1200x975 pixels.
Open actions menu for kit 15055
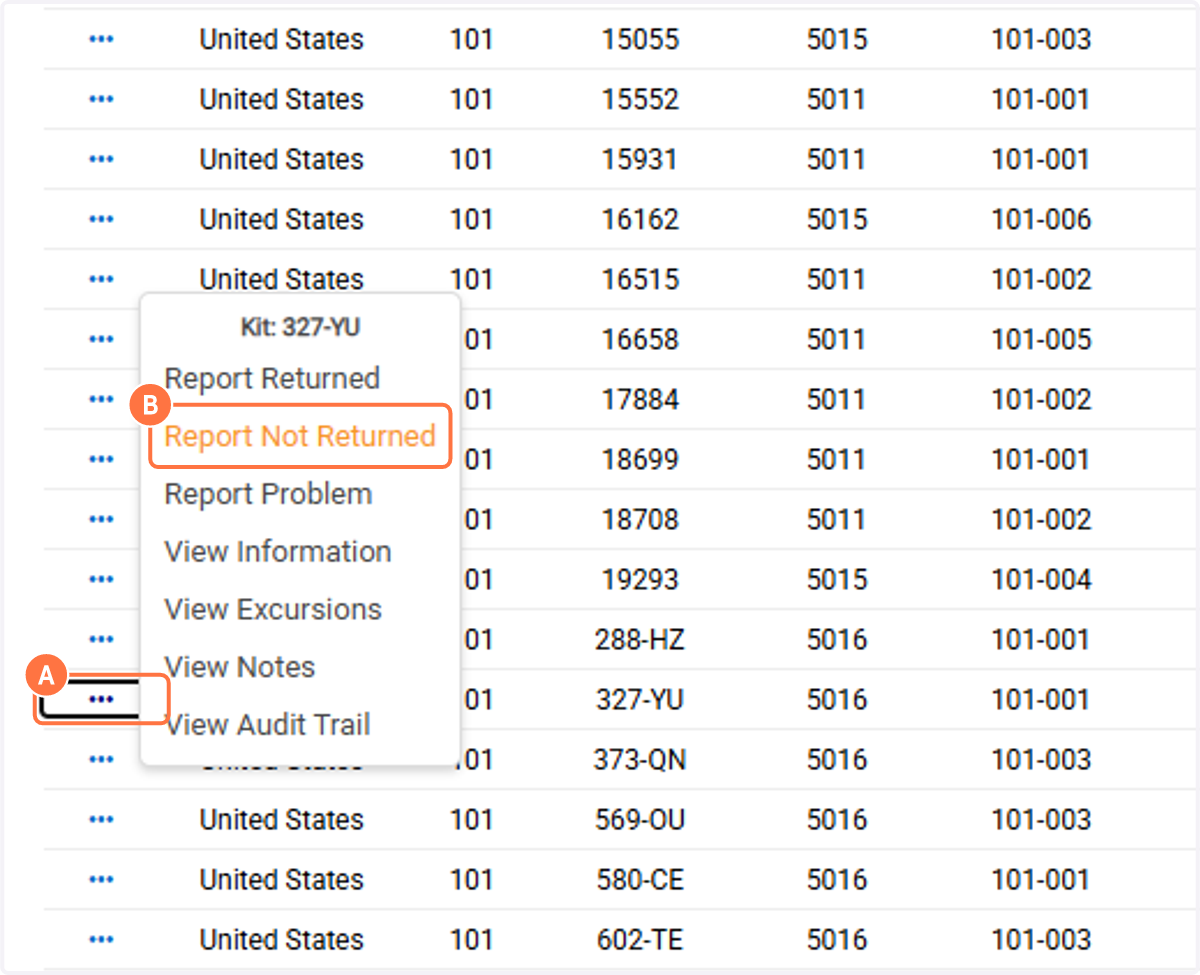point(101,40)
